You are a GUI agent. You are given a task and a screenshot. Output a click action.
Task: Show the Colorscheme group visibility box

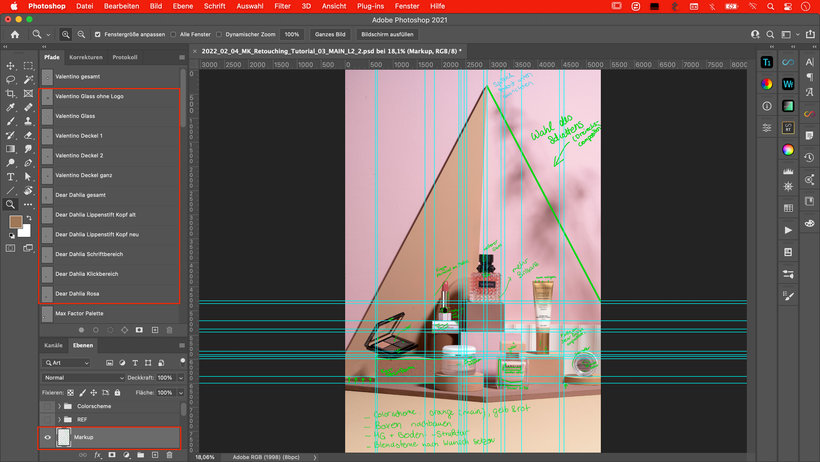click(48, 406)
